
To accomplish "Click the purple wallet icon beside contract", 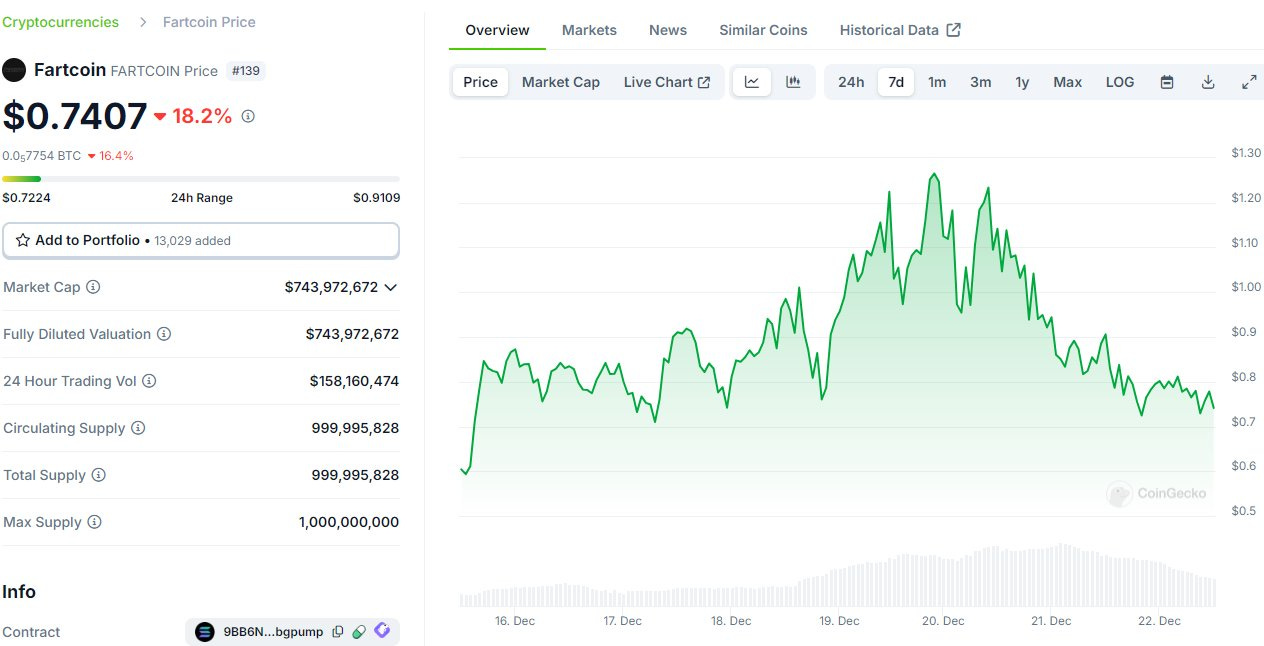I will [x=382, y=631].
